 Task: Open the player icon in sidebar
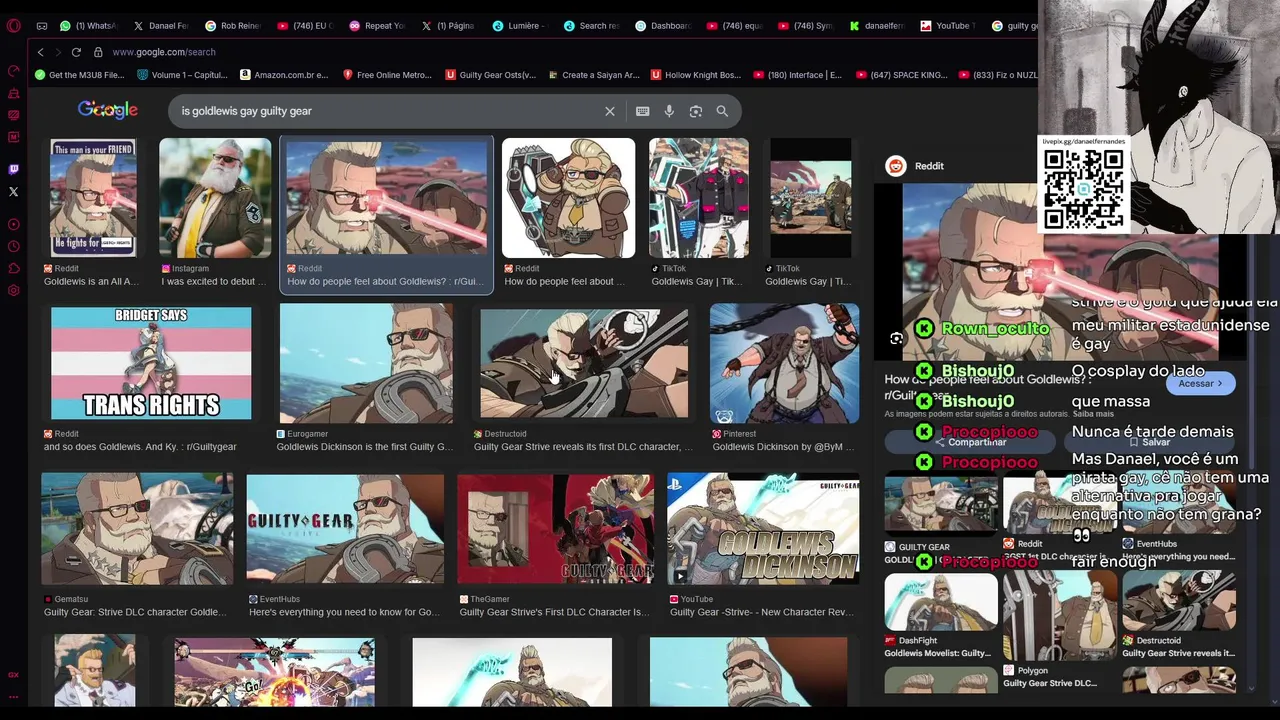pos(13,224)
